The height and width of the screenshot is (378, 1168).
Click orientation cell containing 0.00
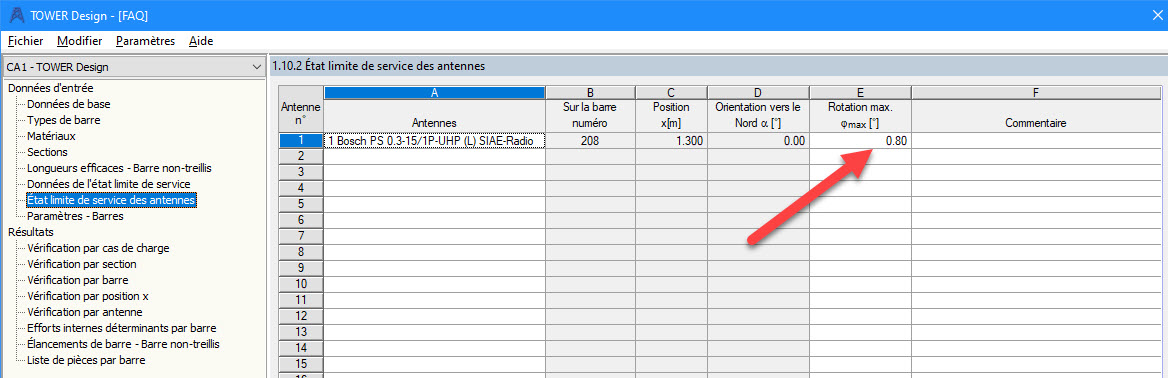pos(758,140)
